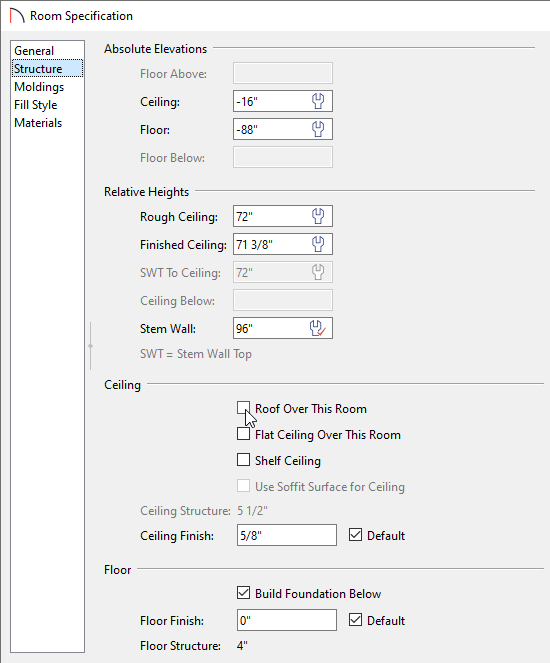
Task: Check Flat Ceiling Over This Room
Action: click(x=244, y=434)
